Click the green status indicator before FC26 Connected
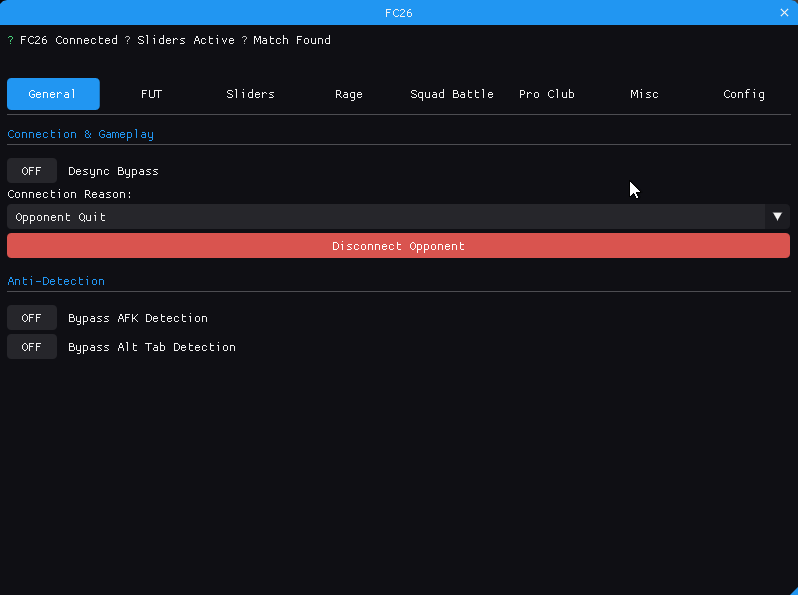The height and width of the screenshot is (595, 798). pyautogui.click(x=11, y=40)
